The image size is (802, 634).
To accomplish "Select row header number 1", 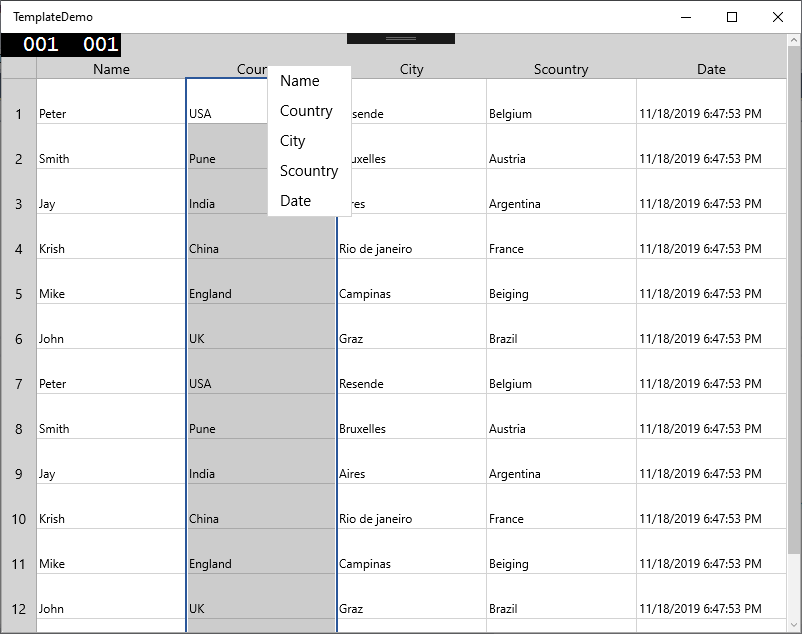I will click(18, 114).
